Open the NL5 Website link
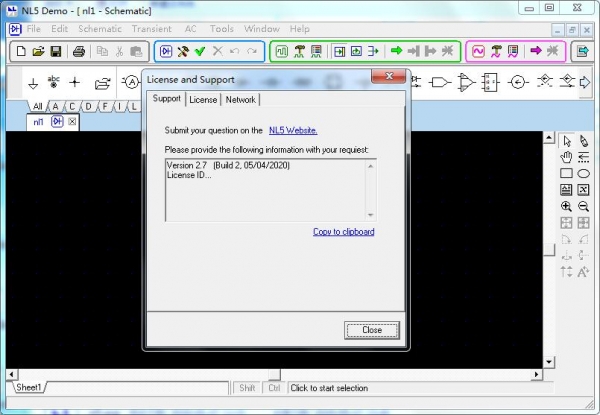Screen dimensions: 600x415 pyautogui.click(x=293, y=130)
